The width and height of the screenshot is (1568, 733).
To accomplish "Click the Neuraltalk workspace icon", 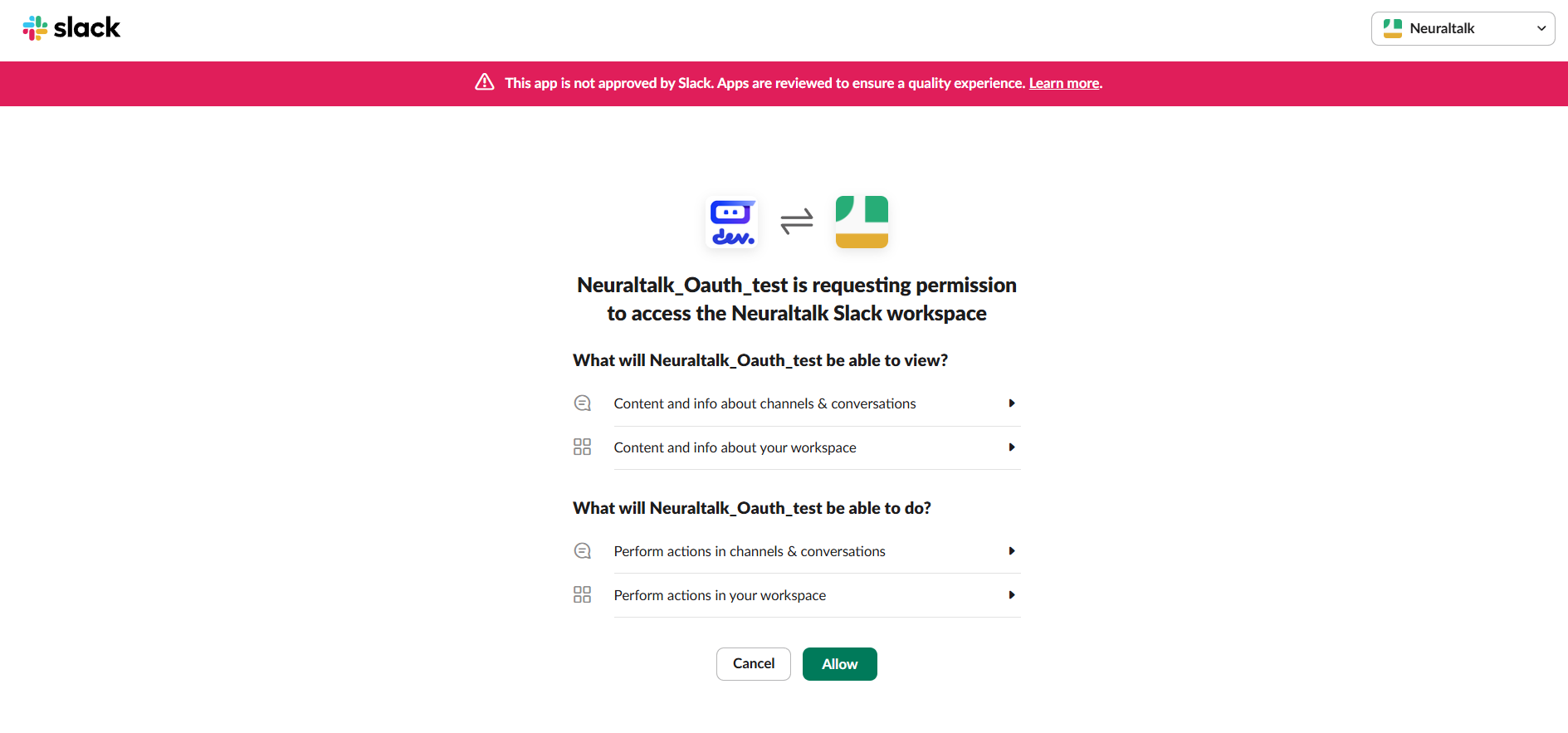I will pos(861,220).
